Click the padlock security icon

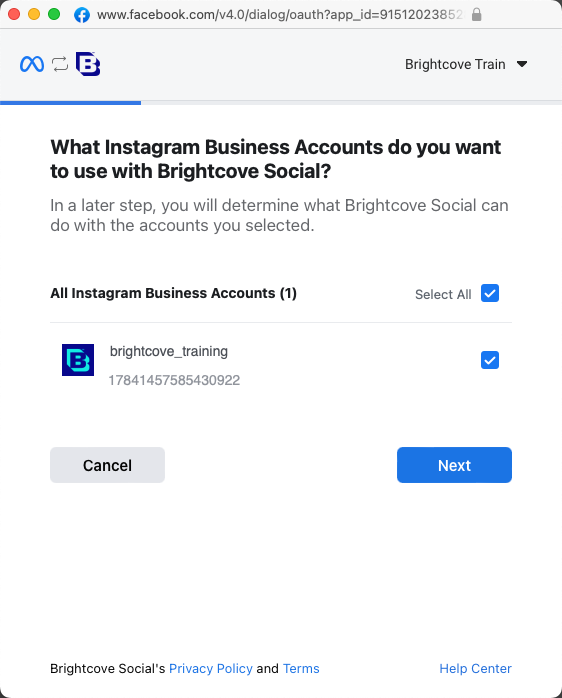coord(476,15)
